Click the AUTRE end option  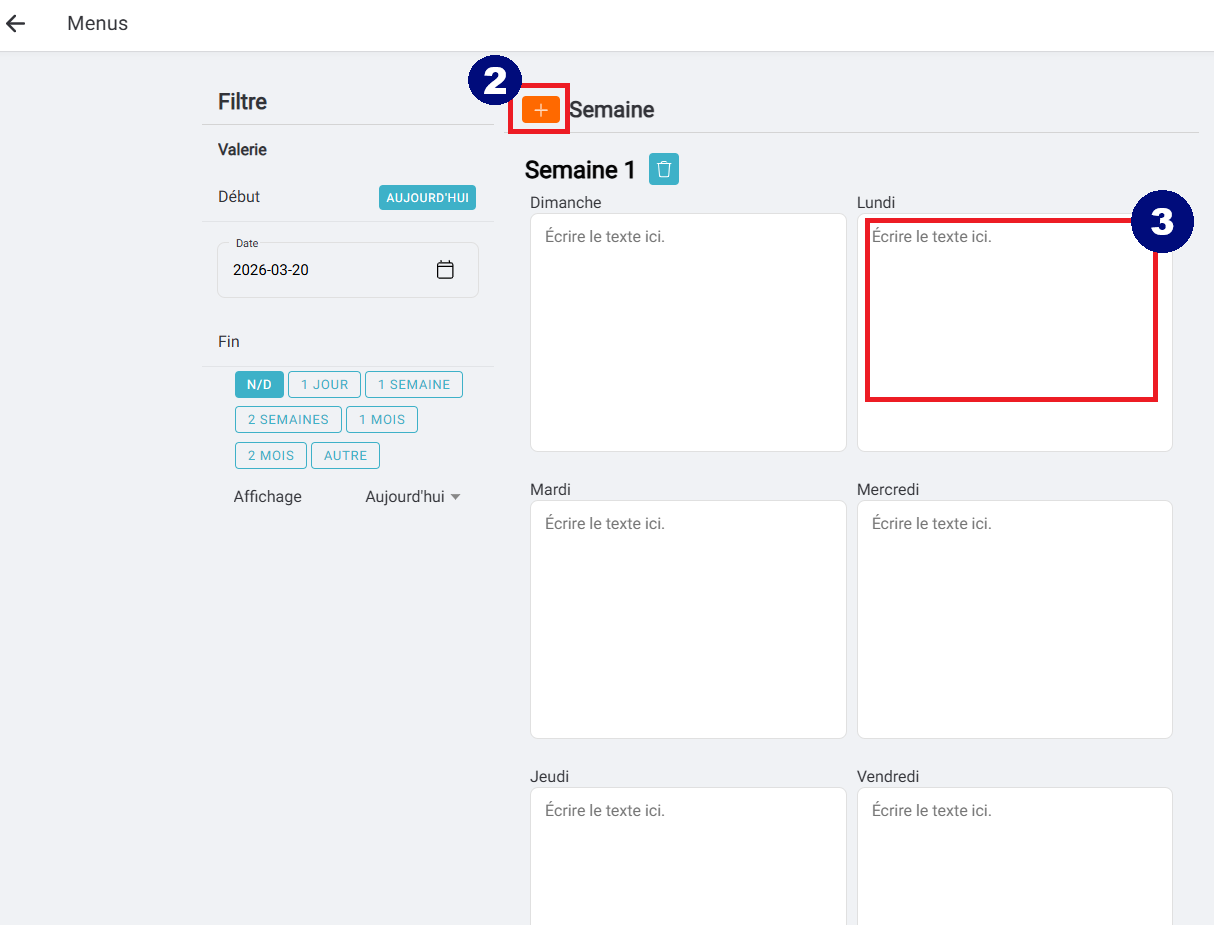[x=345, y=456]
